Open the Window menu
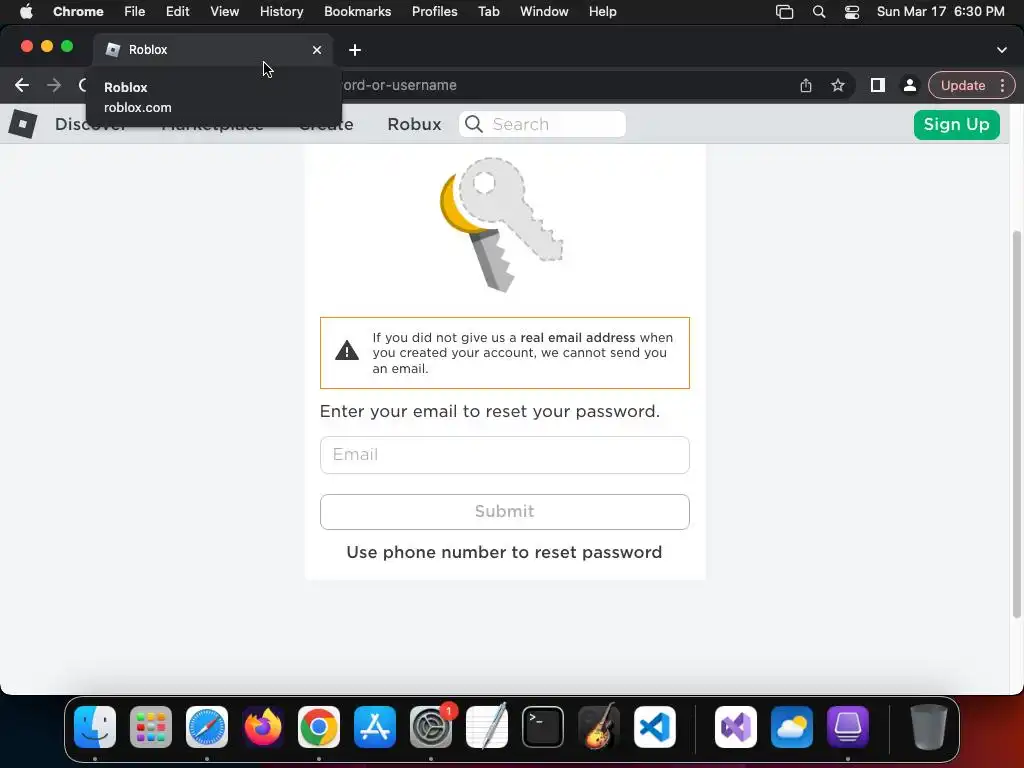Screen dimensions: 1024x768 pos(544,12)
